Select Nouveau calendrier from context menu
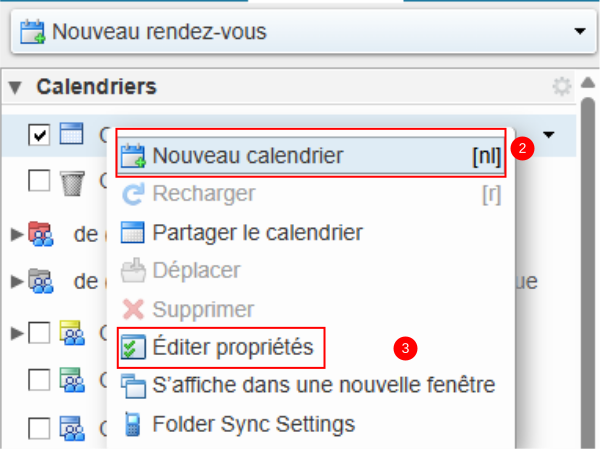Viewport: 600px width, 449px height. click(248, 156)
